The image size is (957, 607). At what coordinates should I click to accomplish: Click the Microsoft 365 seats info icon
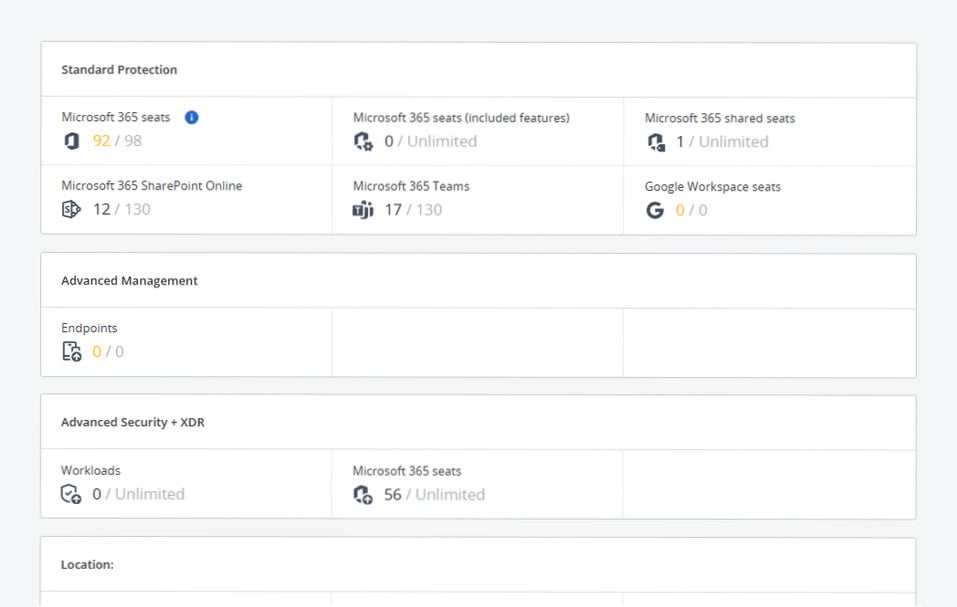tap(192, 117)
